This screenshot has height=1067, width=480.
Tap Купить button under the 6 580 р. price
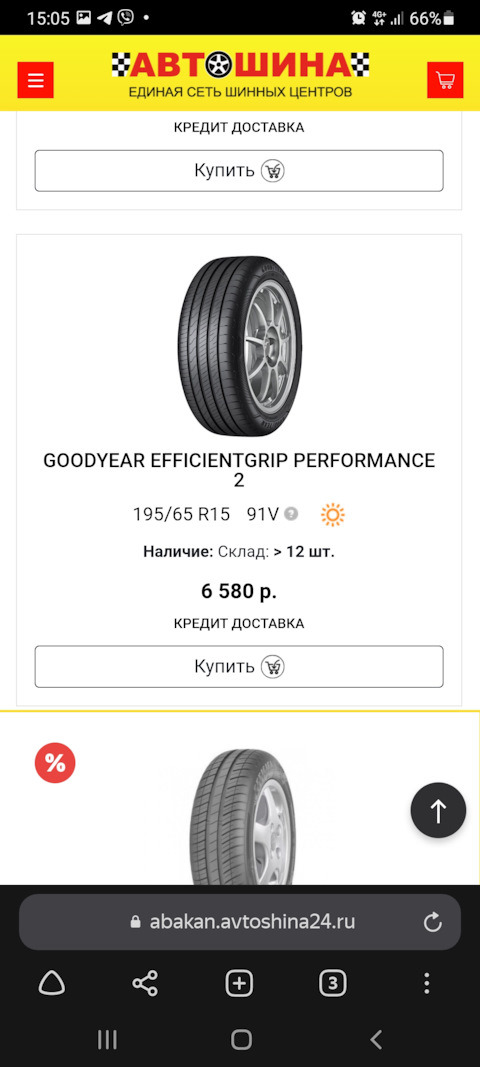coord(239,666)
